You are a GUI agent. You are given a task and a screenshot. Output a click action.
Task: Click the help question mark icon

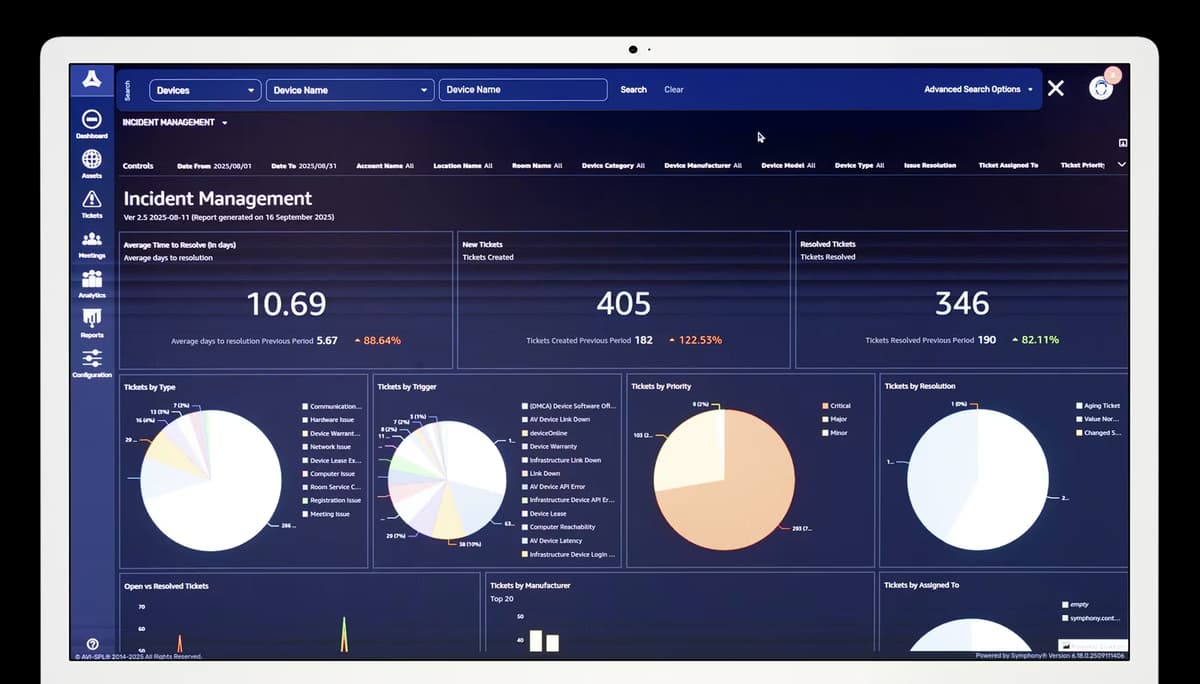tap(92, 644)
